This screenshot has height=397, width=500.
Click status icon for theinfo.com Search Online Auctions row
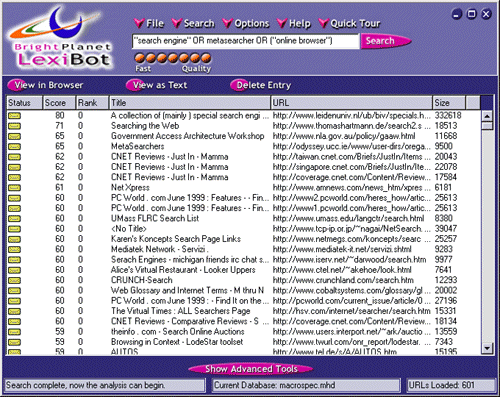click(x=14, y=332)
